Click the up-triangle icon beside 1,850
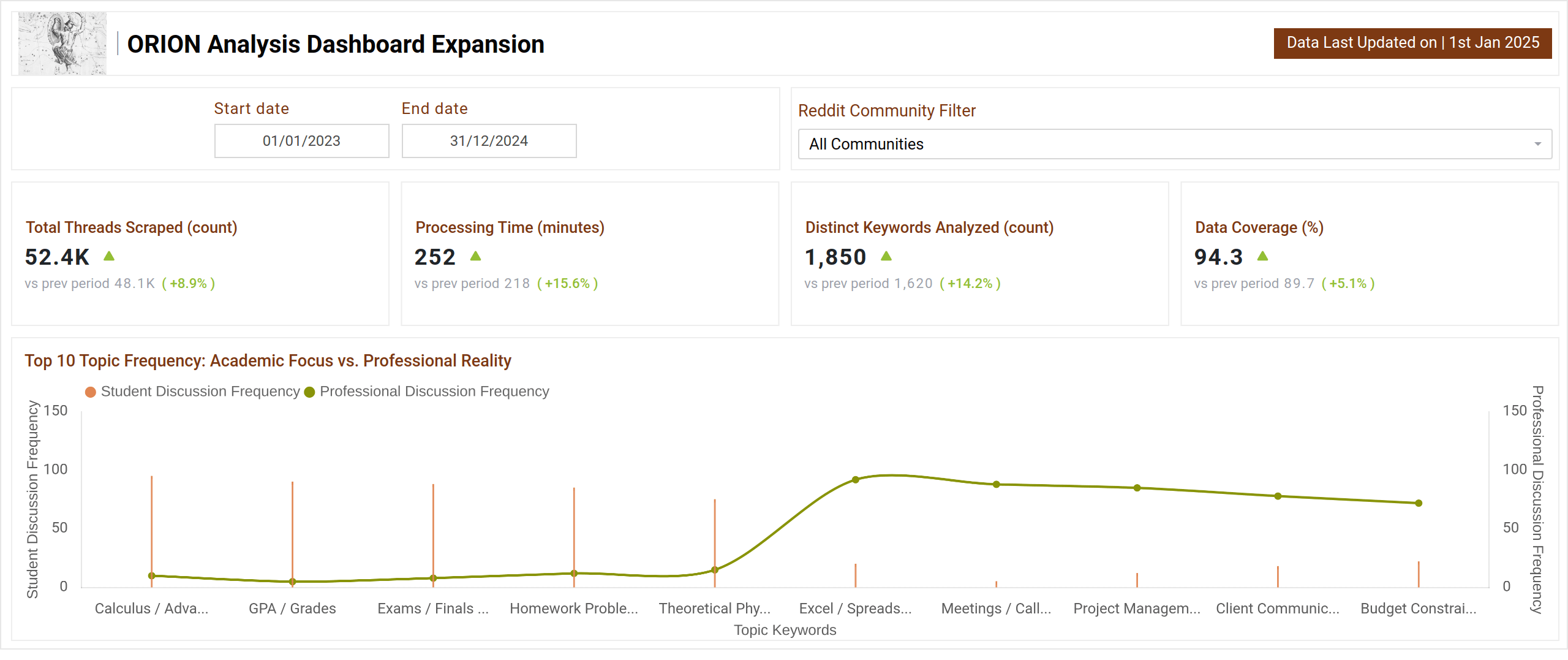Image resolution: width=1568 pixels, height=660 pixels. point(886,256)
